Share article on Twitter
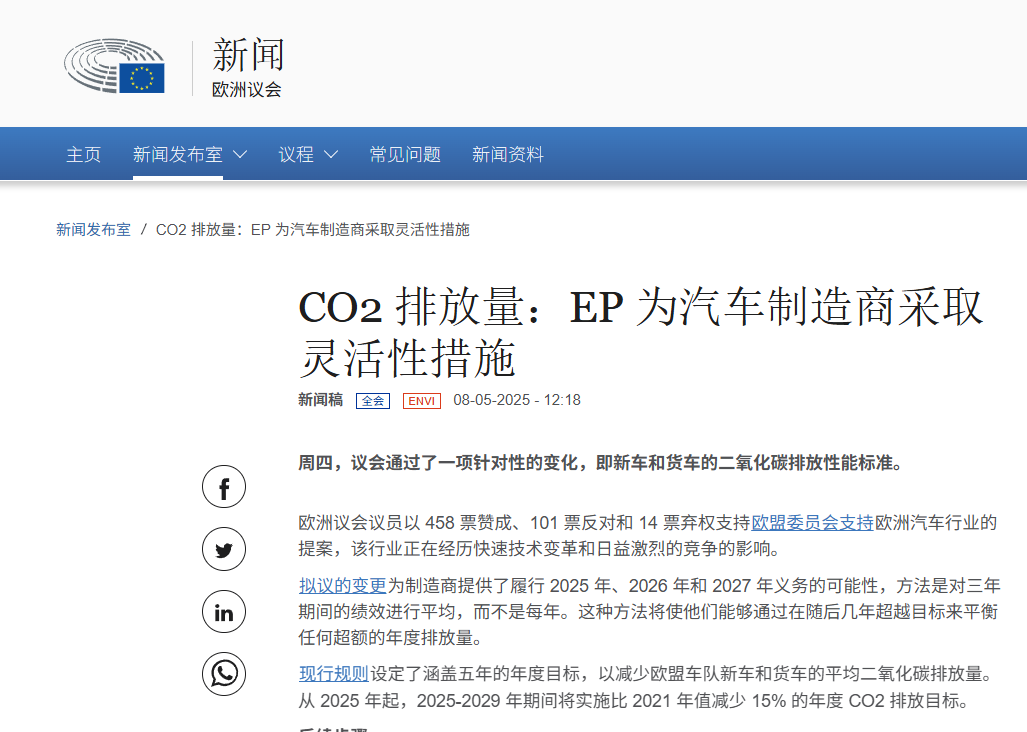1027x732 pixels. tap(224, 549)
